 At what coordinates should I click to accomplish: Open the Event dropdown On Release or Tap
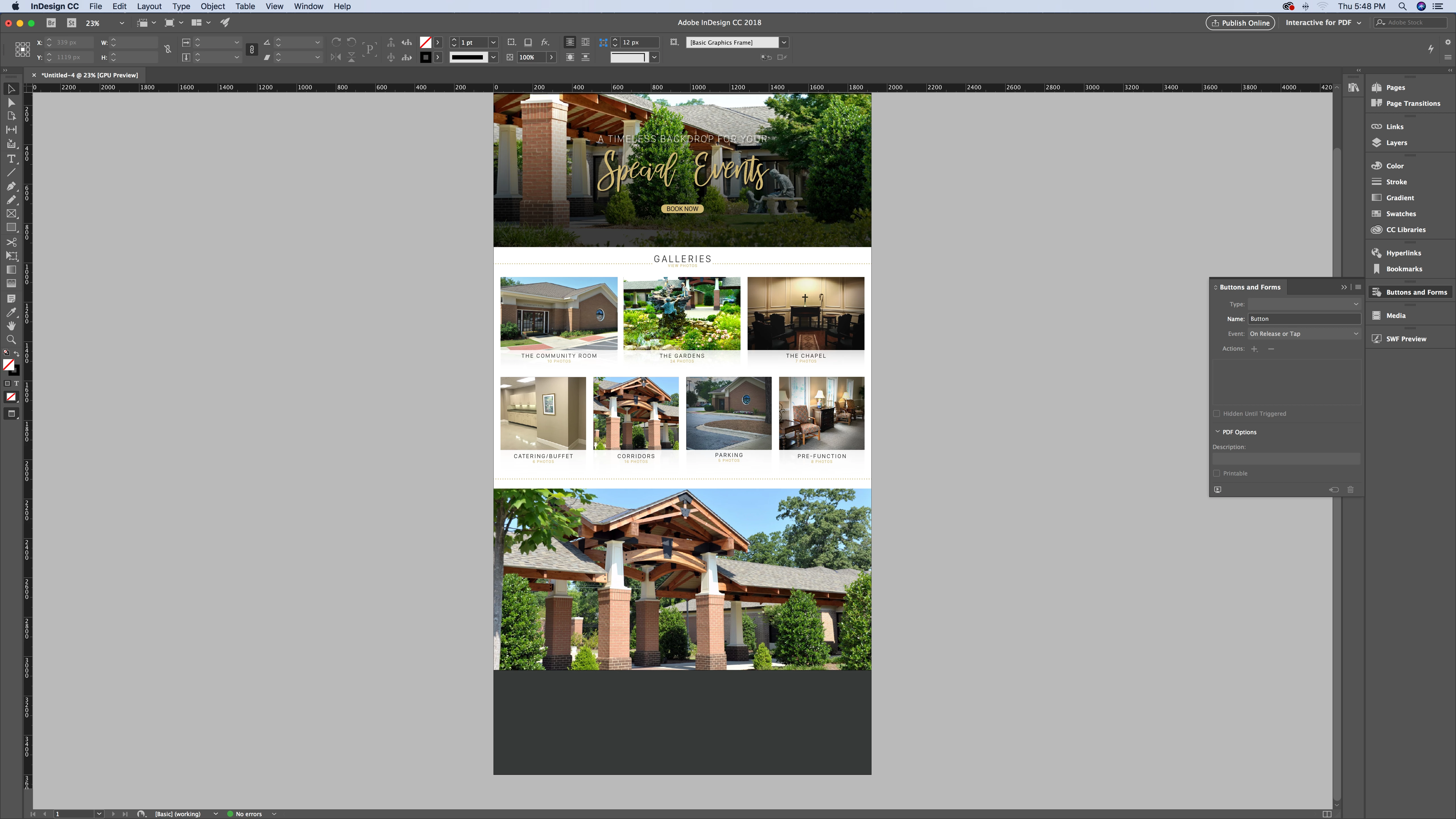click(1303, 334)
